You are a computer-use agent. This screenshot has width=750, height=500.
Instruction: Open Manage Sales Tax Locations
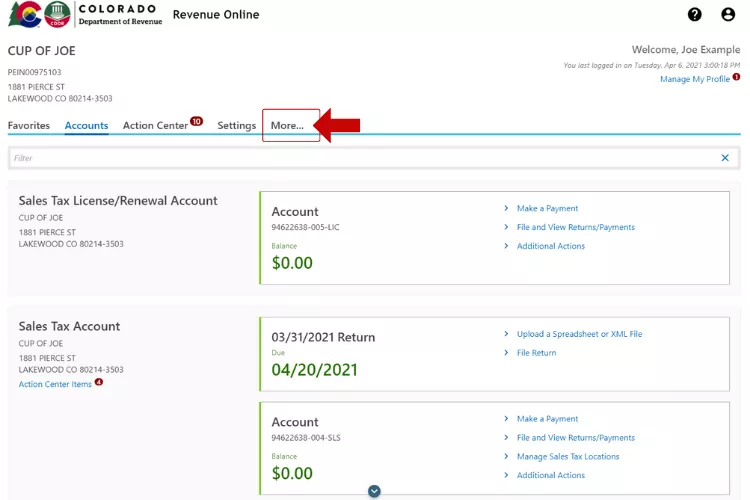(x=568, y=457)
